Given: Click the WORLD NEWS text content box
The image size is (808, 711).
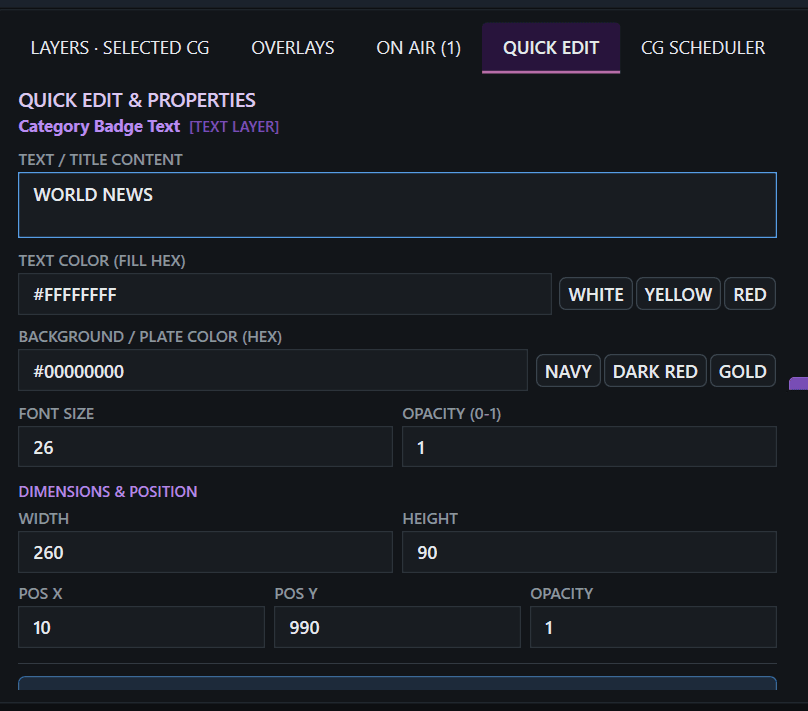Looking at the screenshot, I should coord(397,205).
